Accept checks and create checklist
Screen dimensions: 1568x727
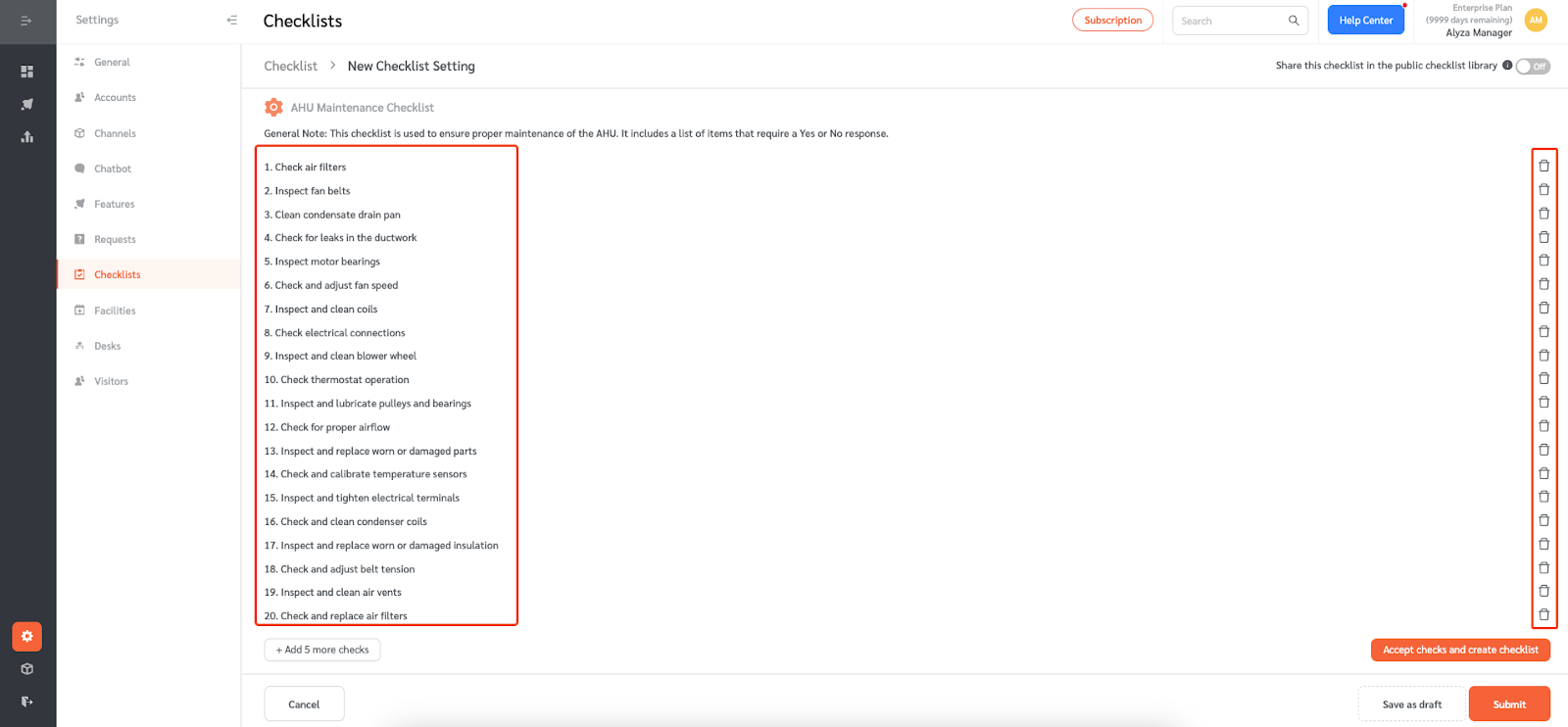[1460, 650]
